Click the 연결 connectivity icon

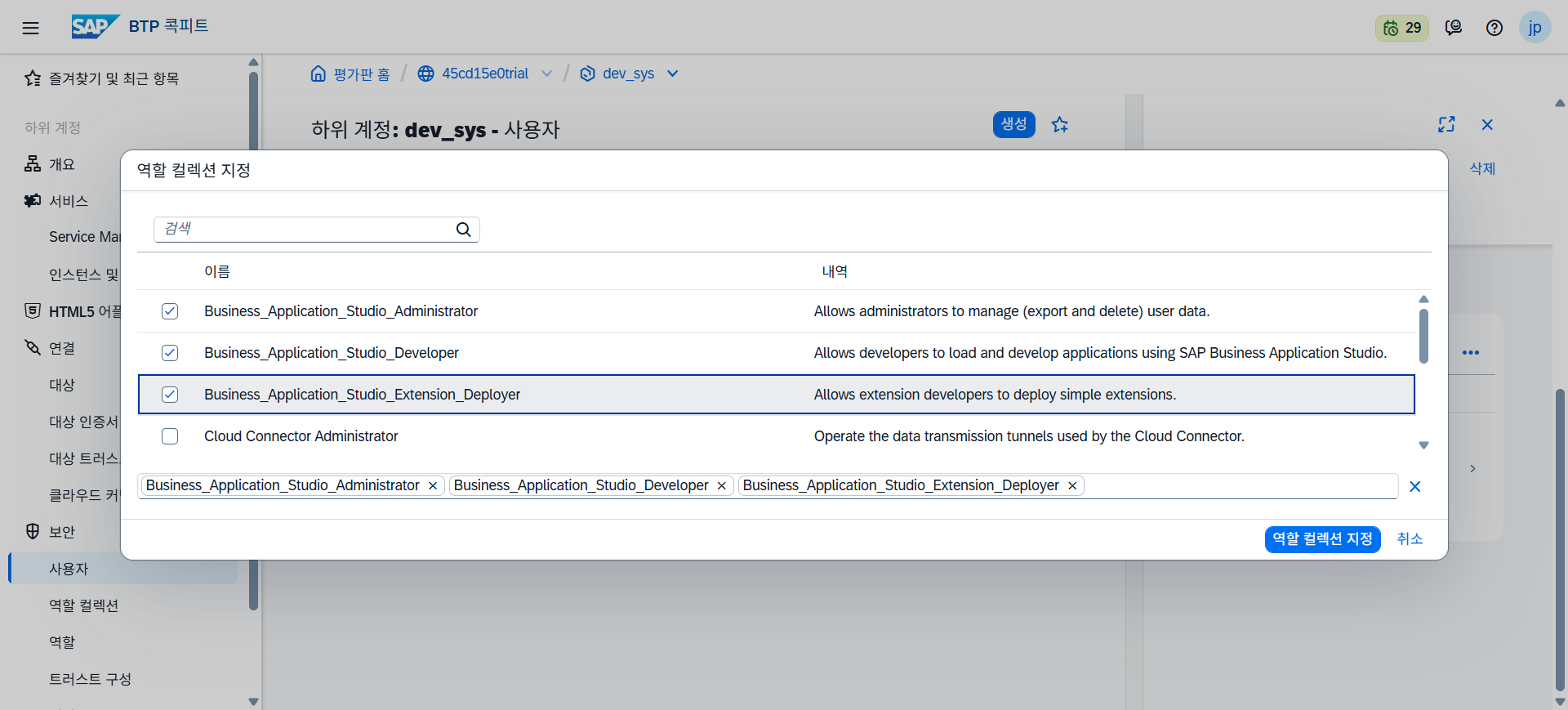[x=33, y=348]
